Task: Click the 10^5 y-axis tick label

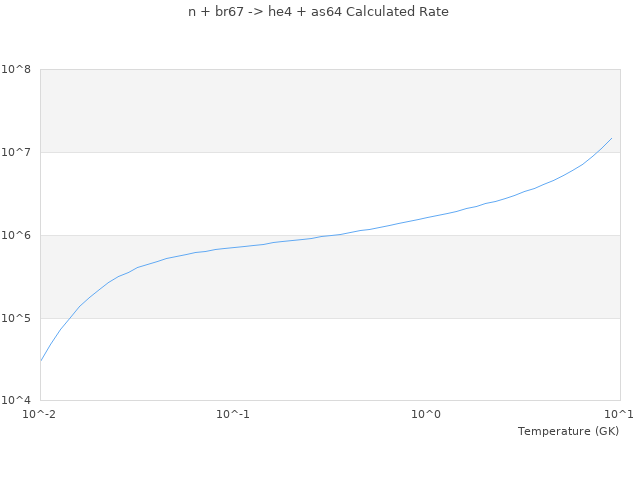Action: click(16, 318)
